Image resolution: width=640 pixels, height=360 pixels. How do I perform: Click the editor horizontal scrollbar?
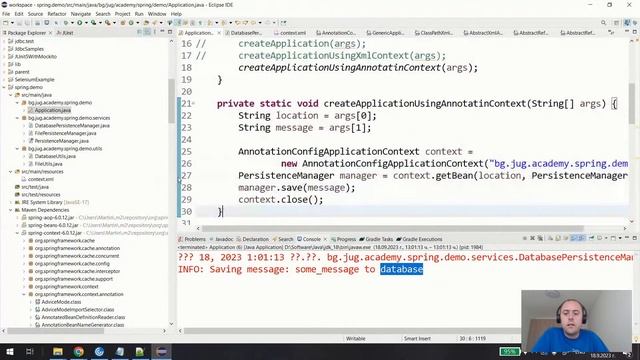click(392, 229)
